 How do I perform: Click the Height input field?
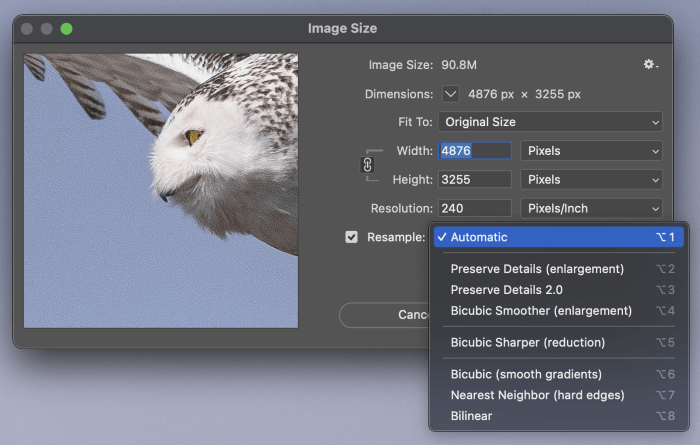point(475,180)
